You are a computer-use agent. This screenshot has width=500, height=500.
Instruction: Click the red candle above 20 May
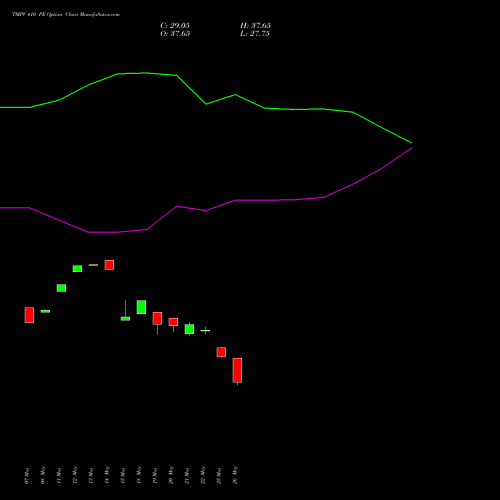pos(173,322)
